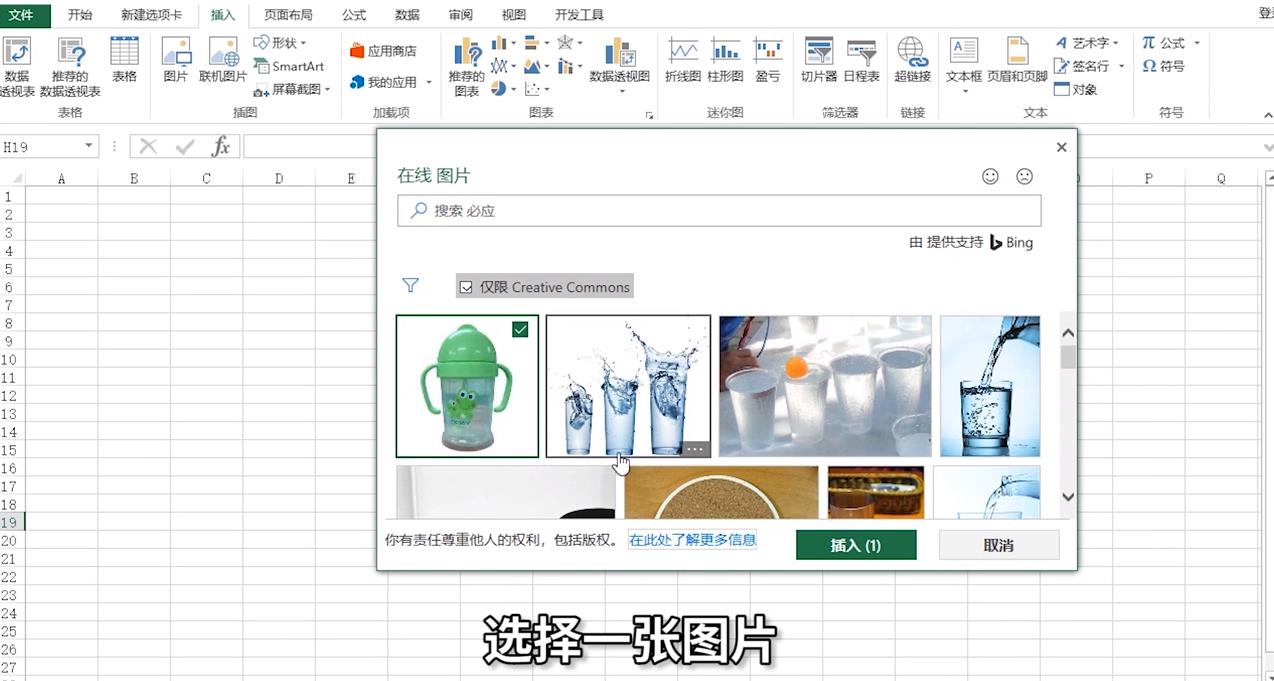Viewport: 1274px width, 681px height.
Task: Insert a 页眉和页脚 (Header & Footer)
Action: (1018, 59)
